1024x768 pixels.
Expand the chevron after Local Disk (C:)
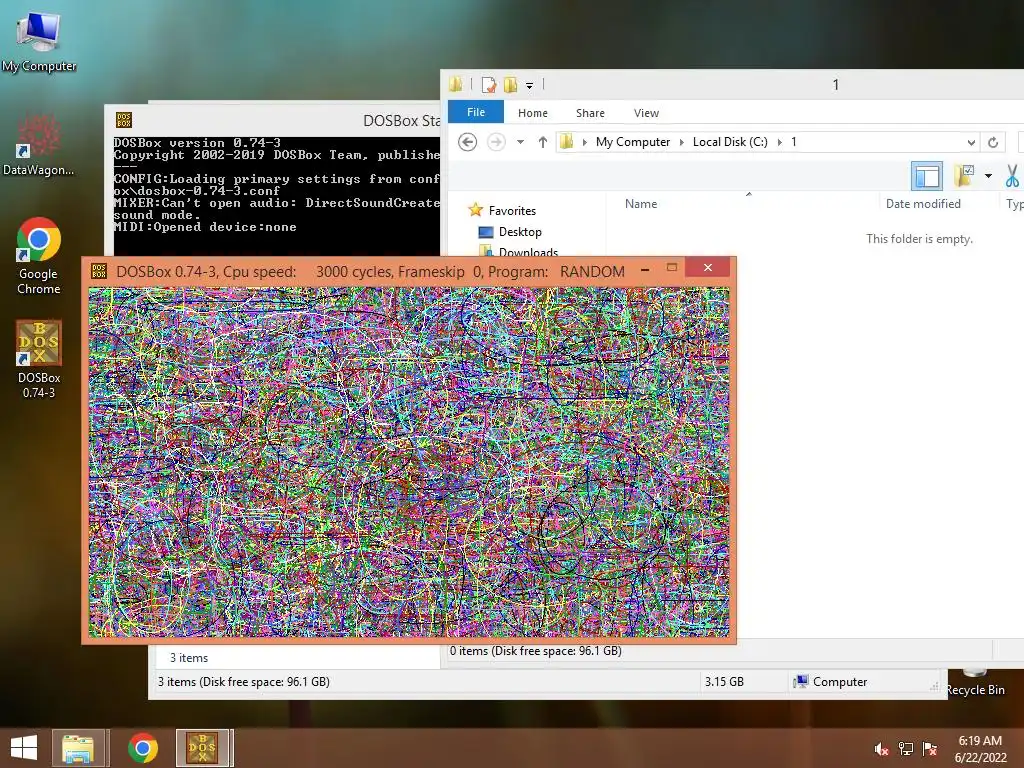point(780,142)
